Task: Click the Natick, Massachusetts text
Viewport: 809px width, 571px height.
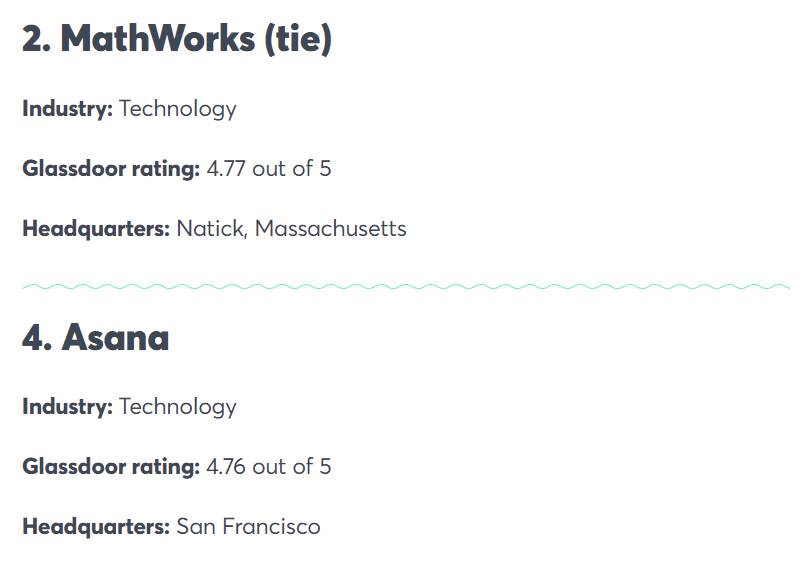Action: pyautogui.click(x=291, y=229)
